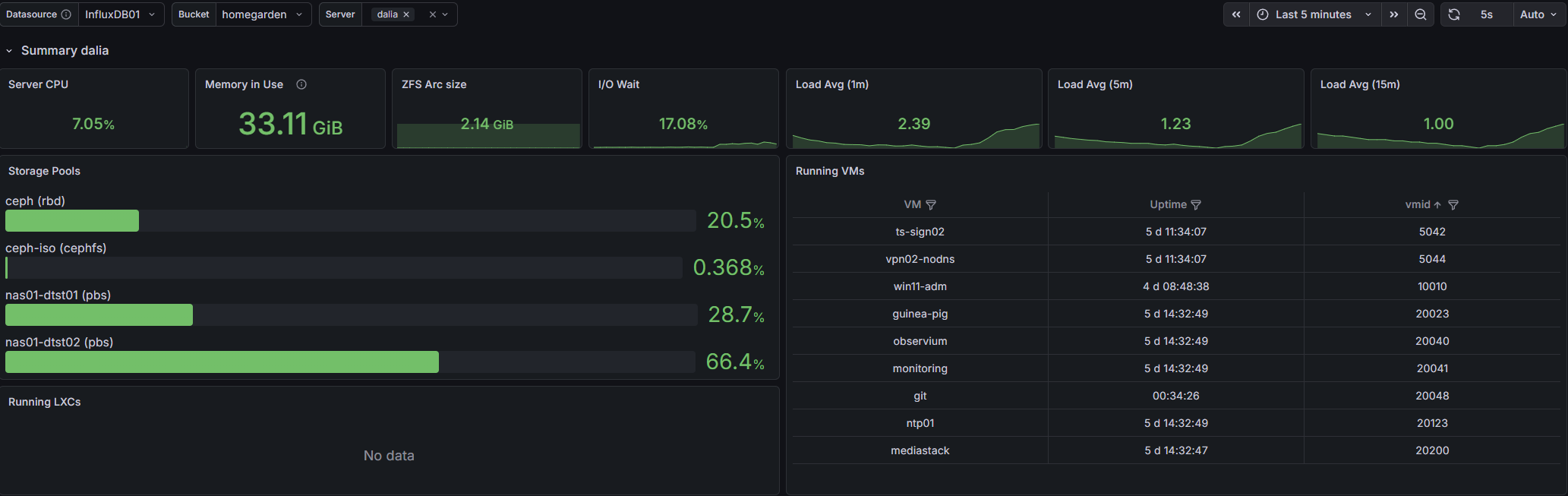Open the Uptime column filter

[1196, 205]
